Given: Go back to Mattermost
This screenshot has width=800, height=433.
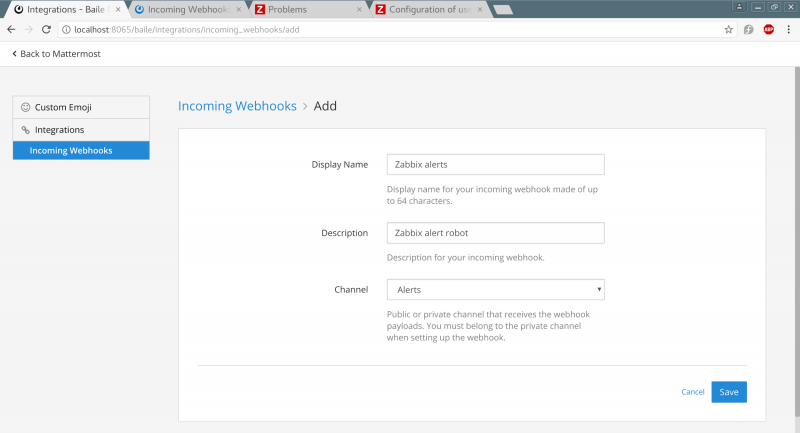Looking at the screenshot, I should 56,54.
